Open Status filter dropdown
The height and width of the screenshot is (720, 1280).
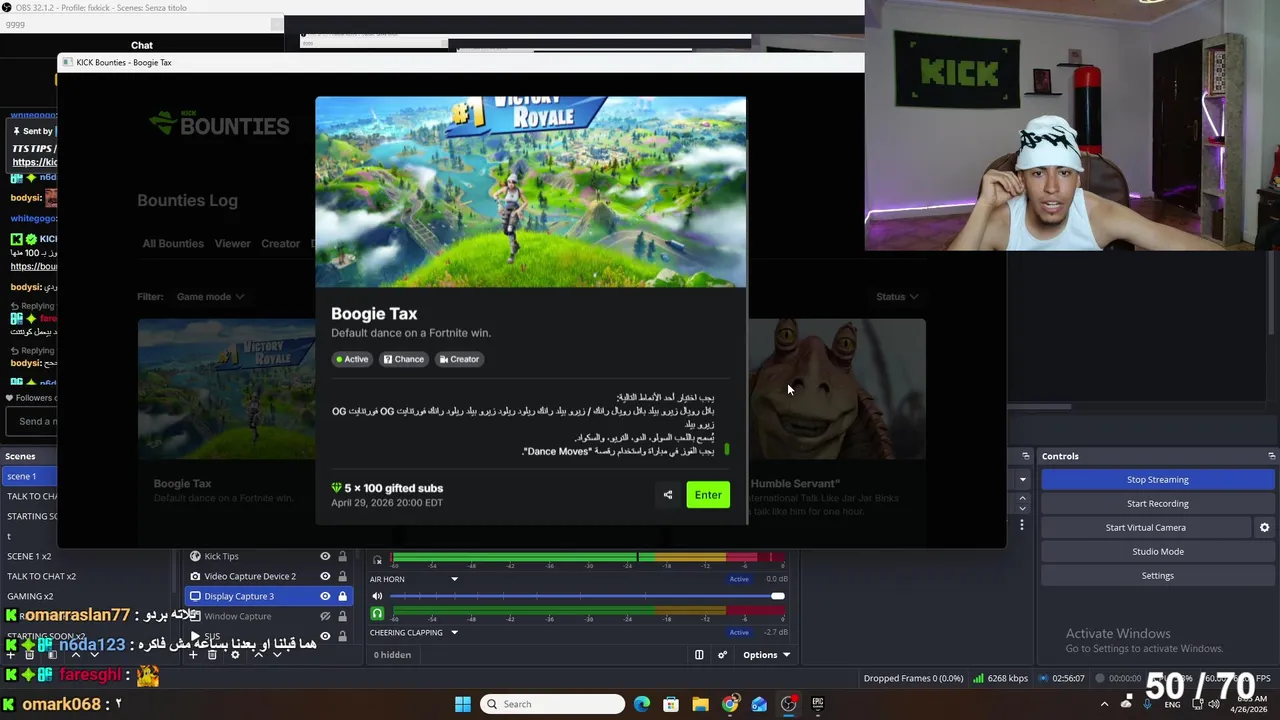point(897,296)
